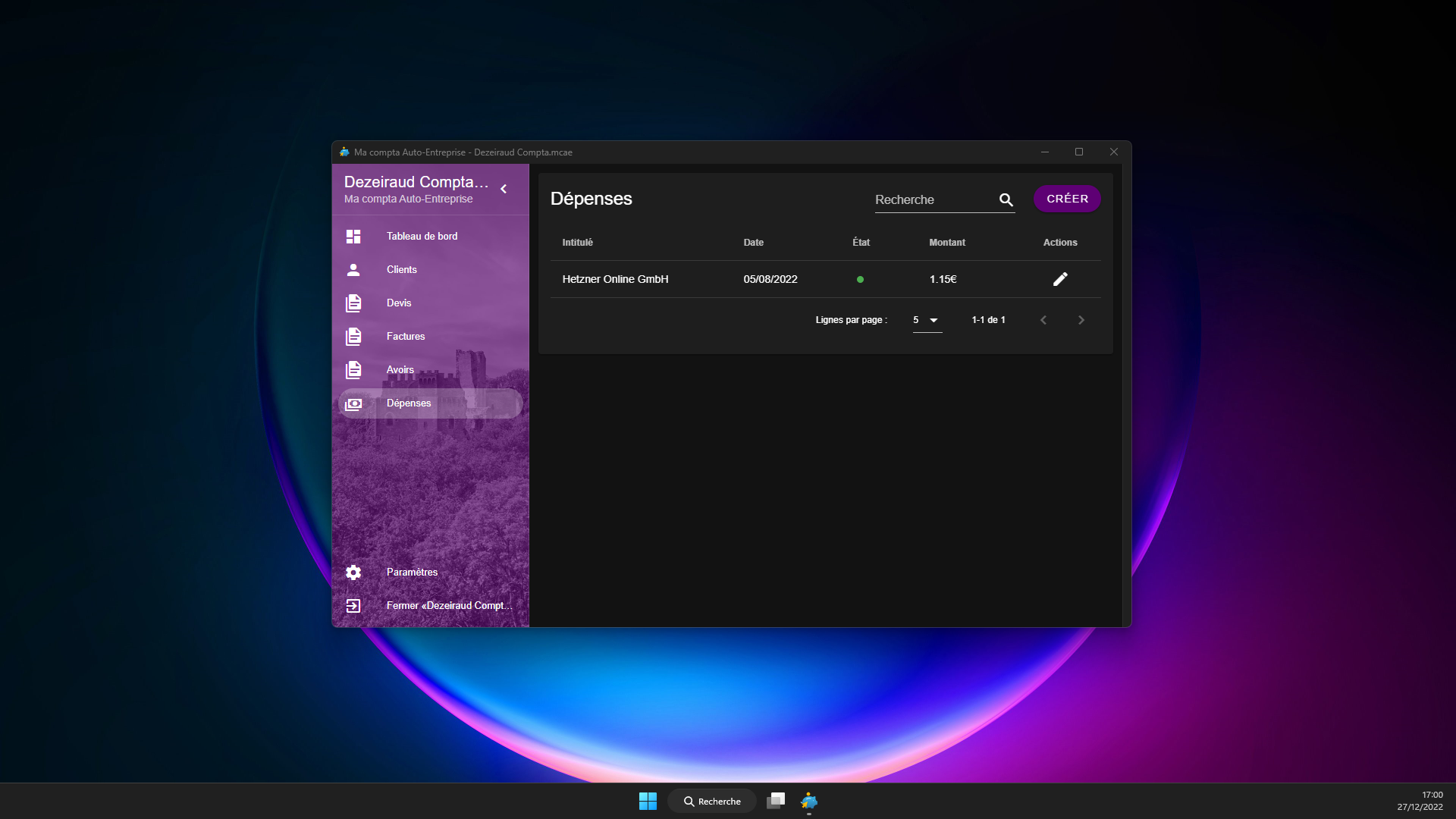Open the Paramètres gear icon
This screenshot has height=819, width=1456.
click(353, 573)
